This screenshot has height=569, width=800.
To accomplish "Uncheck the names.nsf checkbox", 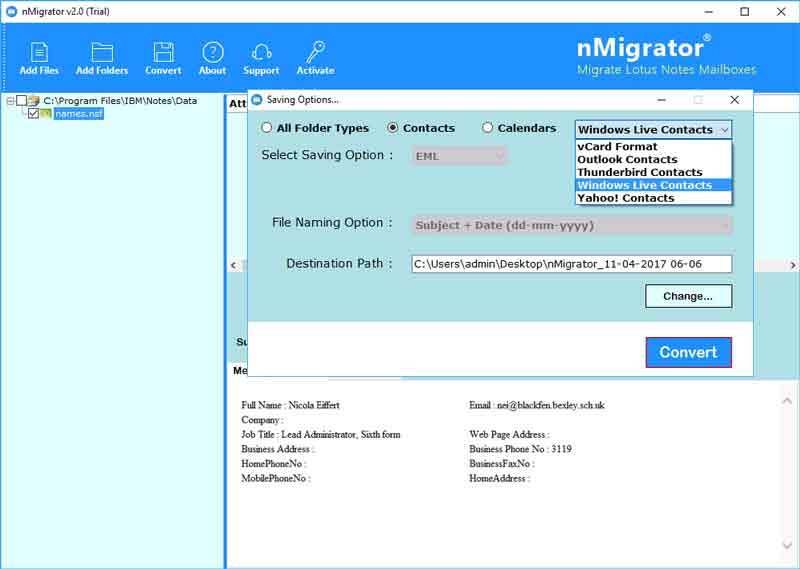I will 34,113.
